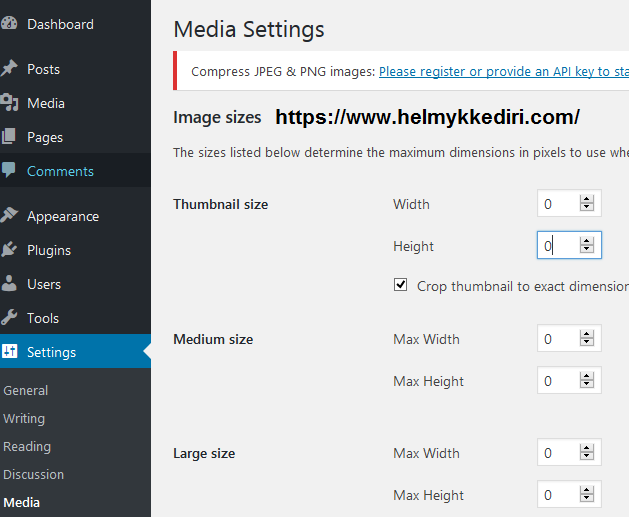The image size is (629, 517).
Task: Go to Reading settings page
Action: (x=27, y=446)
